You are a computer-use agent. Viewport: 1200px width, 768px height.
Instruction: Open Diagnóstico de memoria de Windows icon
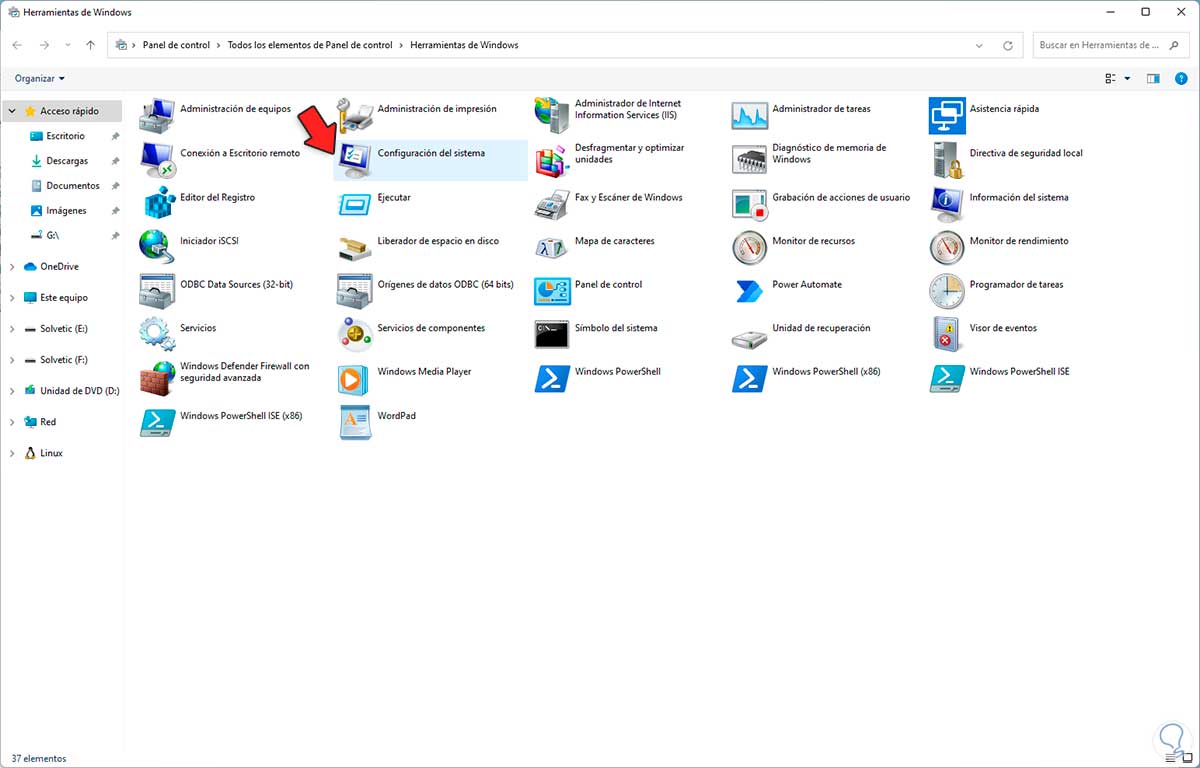749,160
